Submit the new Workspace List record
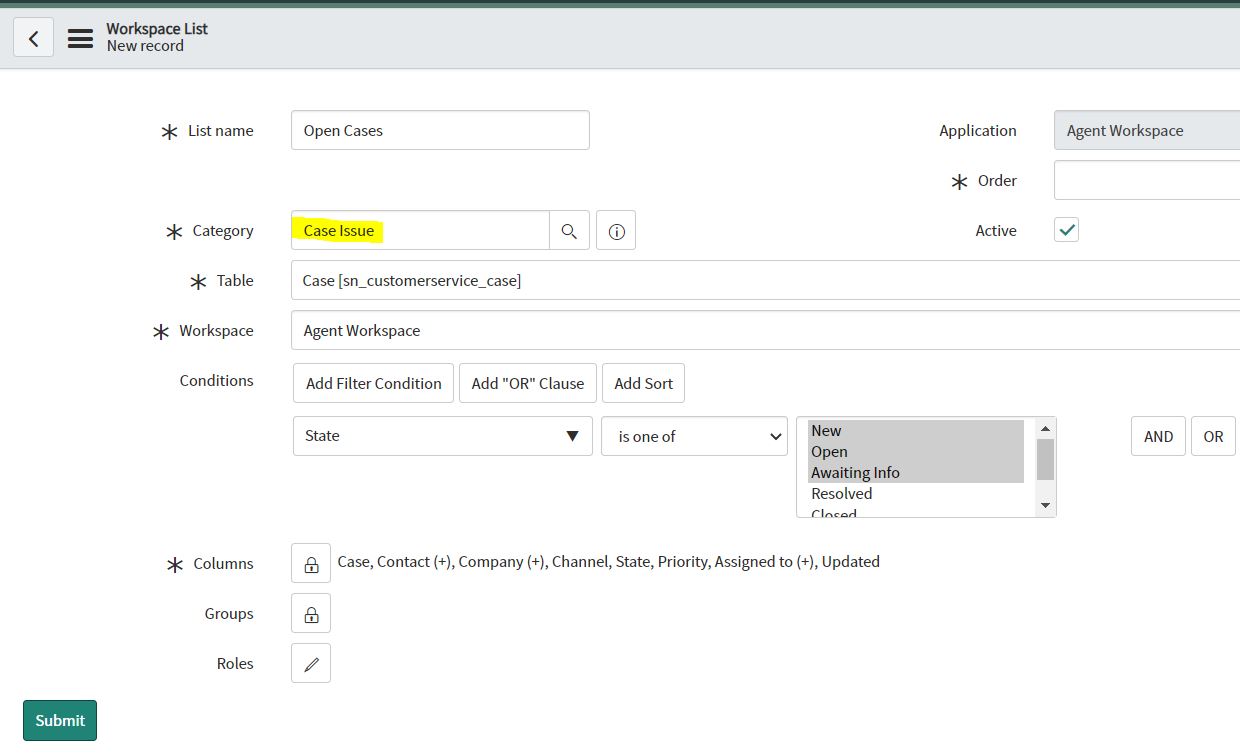This screenshot has width=1240, height=756. [60, 720]
